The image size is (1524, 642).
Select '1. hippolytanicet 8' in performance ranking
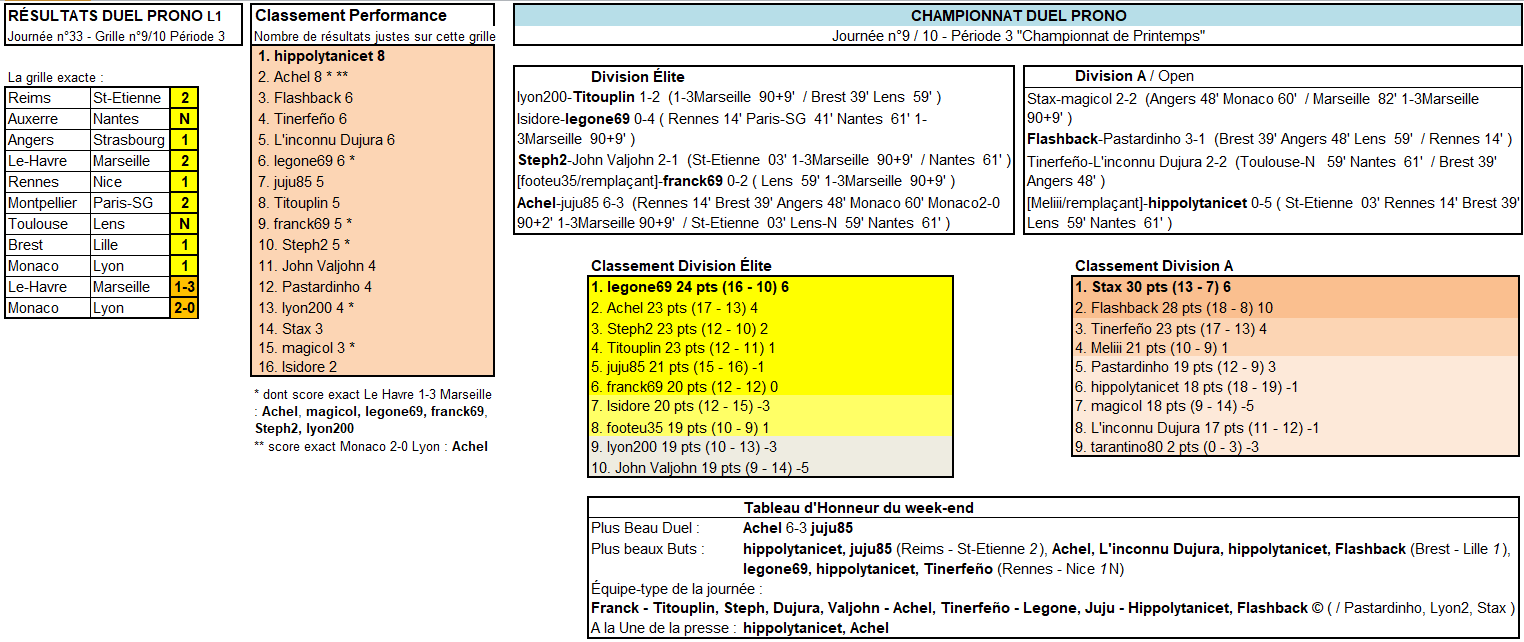coord(321,57)
